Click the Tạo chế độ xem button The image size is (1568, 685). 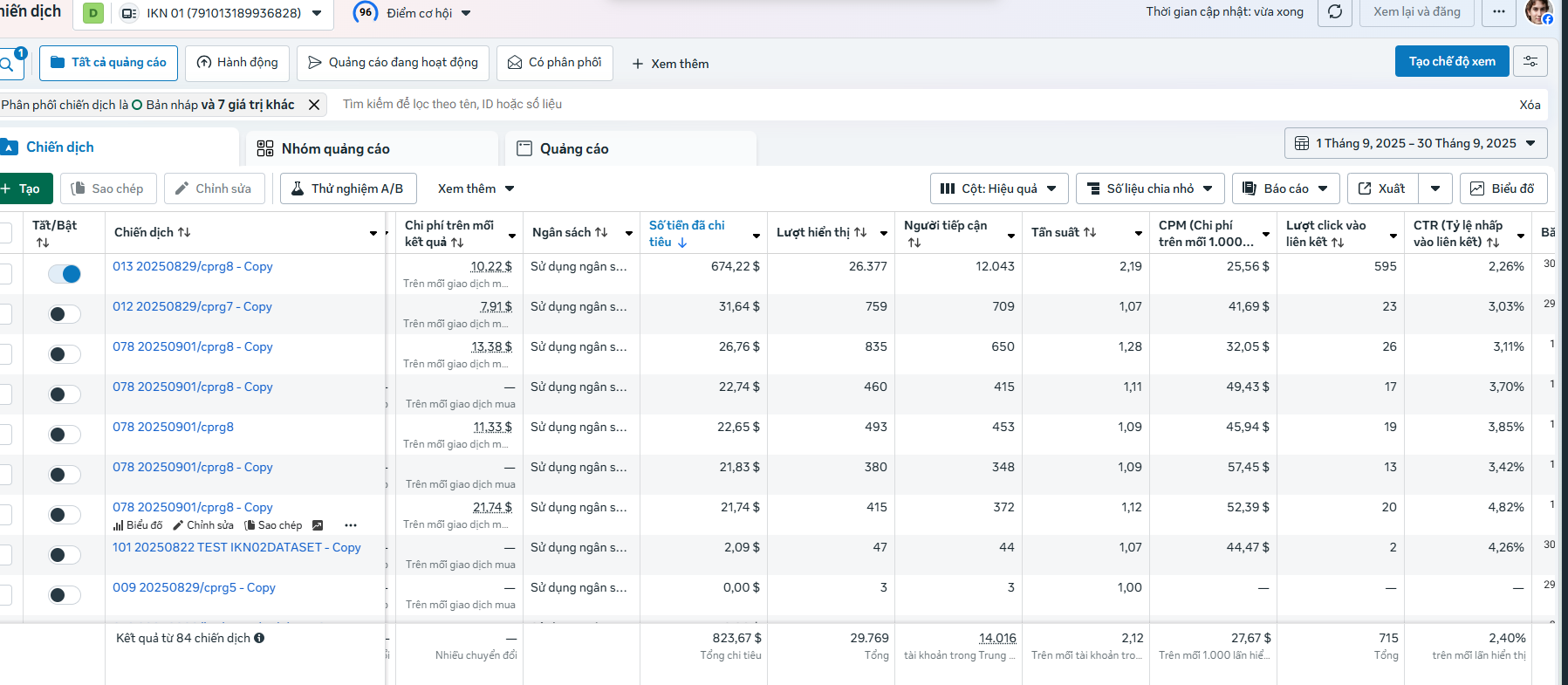[1452, 61]
